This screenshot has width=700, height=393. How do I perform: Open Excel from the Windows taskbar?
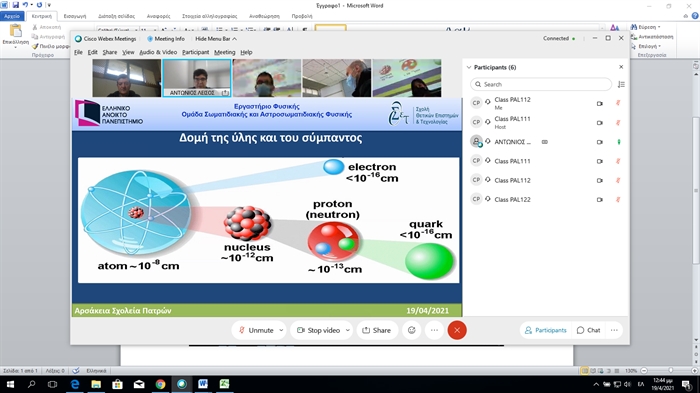pos(224,384)
